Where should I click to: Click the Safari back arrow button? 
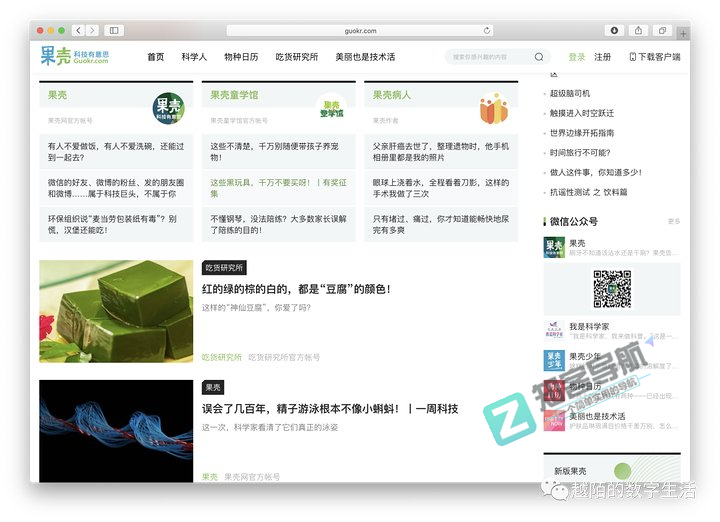point(79,30)
